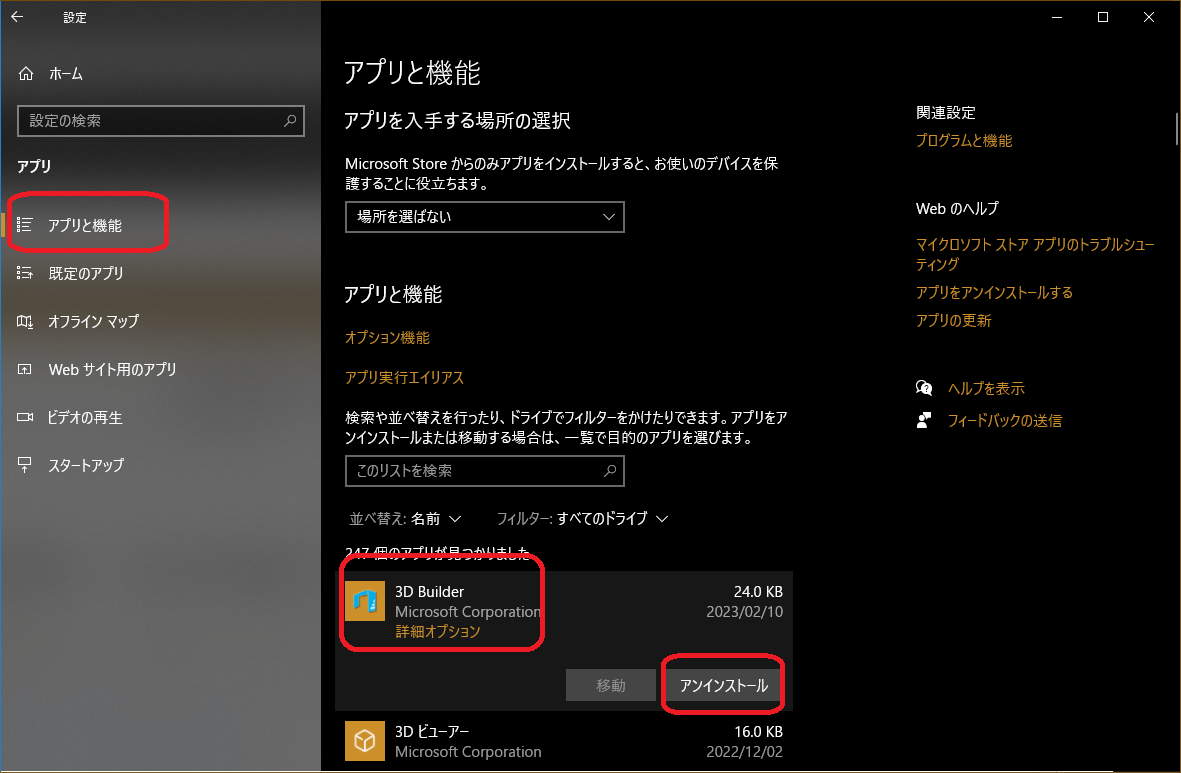Open アプリの更新 help link
This screenshot has height=773, width=1181.
pos(954,321)
